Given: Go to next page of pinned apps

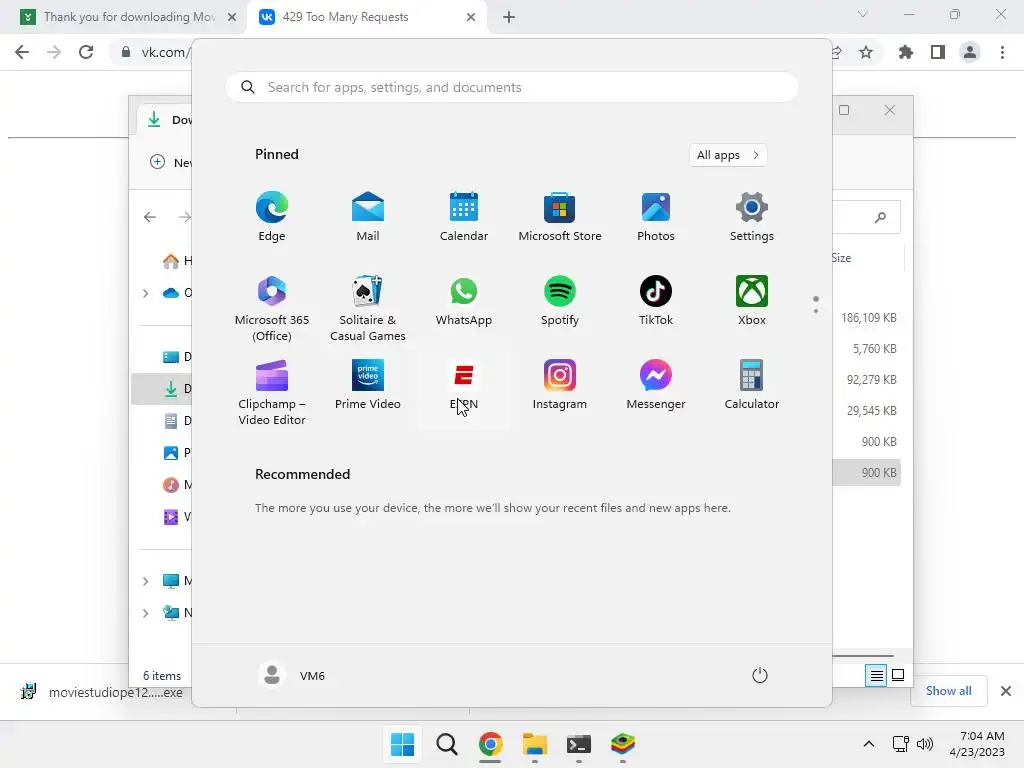Looking at the screenshot, I should pos(816,311).
